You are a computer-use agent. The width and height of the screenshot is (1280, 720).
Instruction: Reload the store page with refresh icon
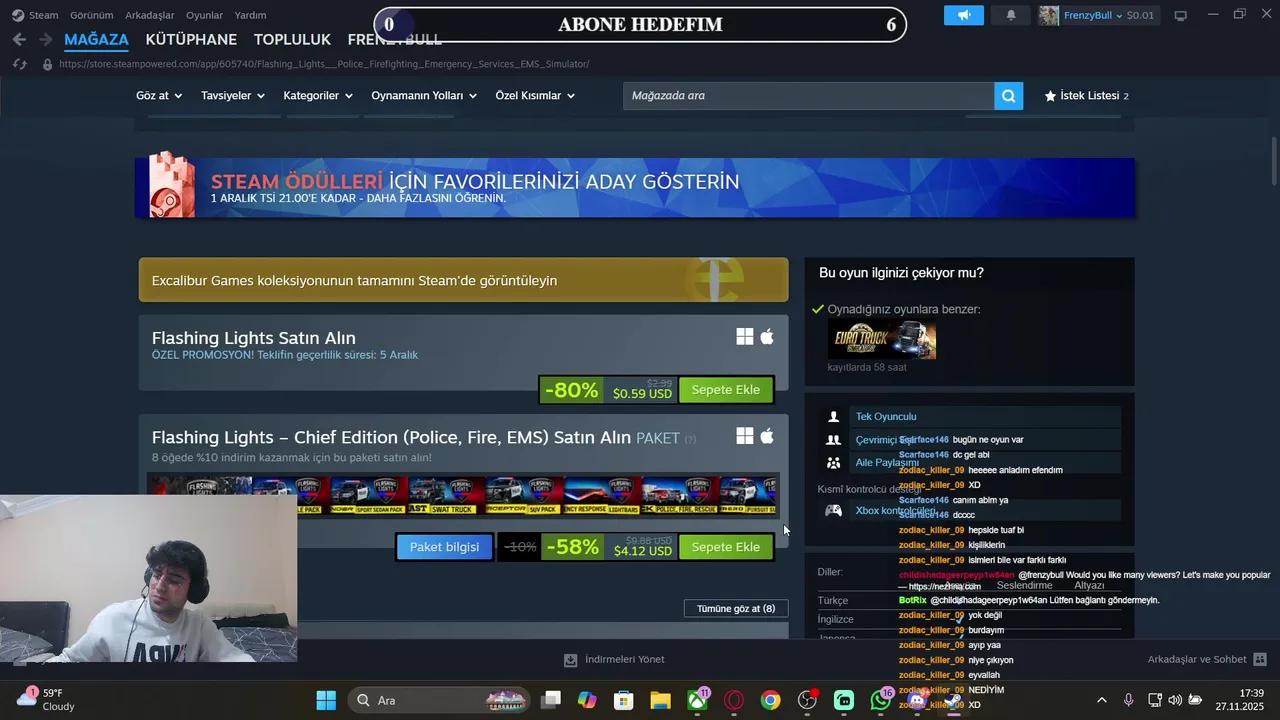pyautogui.click(x=19, y=64)
